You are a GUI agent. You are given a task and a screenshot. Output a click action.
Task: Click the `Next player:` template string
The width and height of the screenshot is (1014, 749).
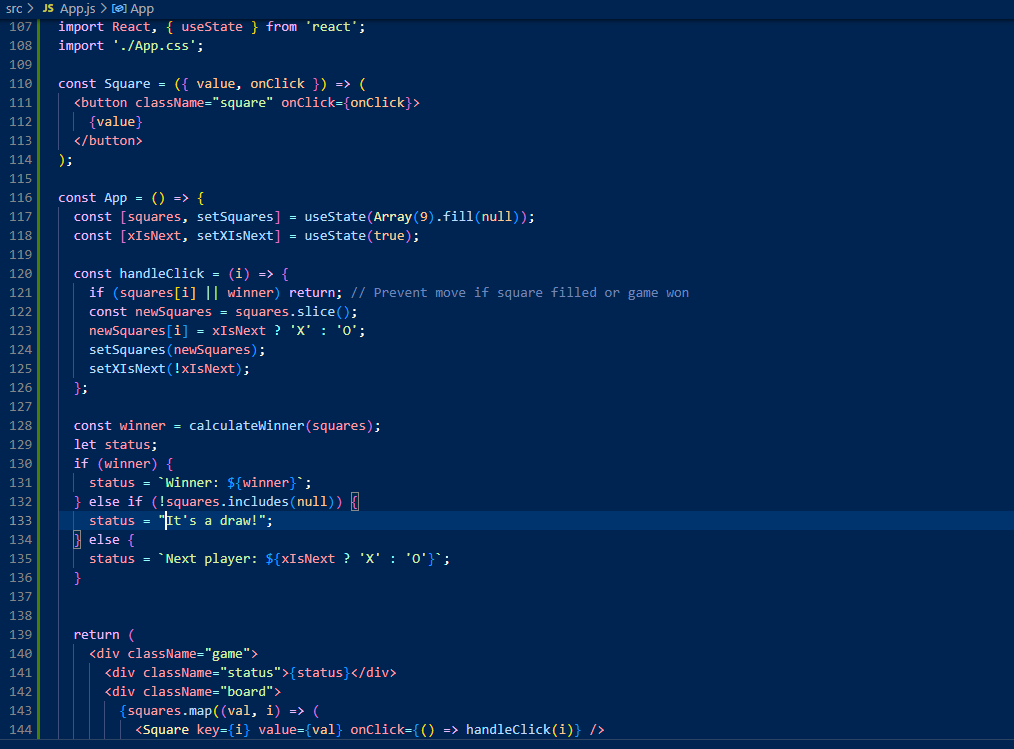point(300,559)
